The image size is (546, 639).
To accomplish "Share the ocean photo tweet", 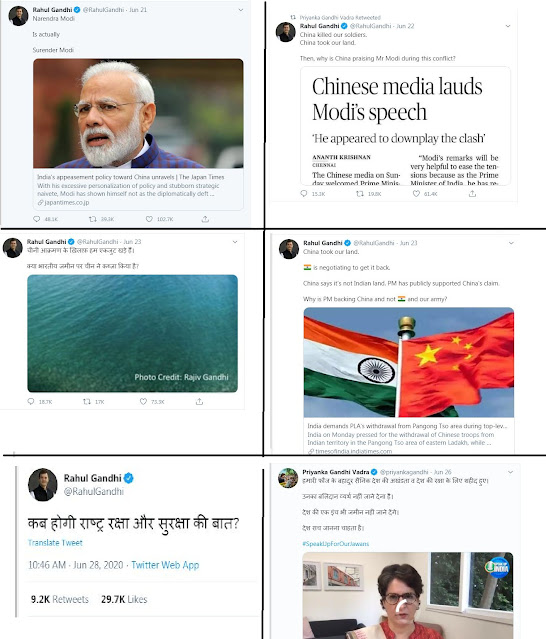I will 199,402.
